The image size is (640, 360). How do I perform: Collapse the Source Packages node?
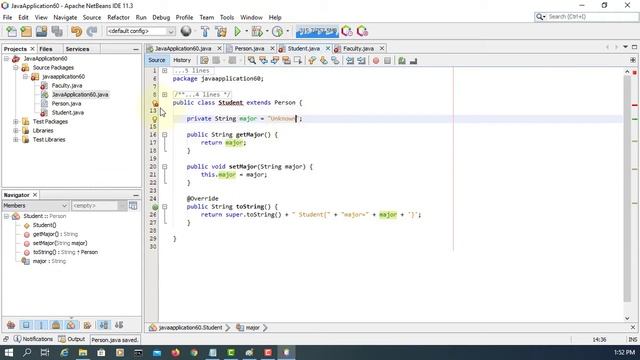coord(16,67)
